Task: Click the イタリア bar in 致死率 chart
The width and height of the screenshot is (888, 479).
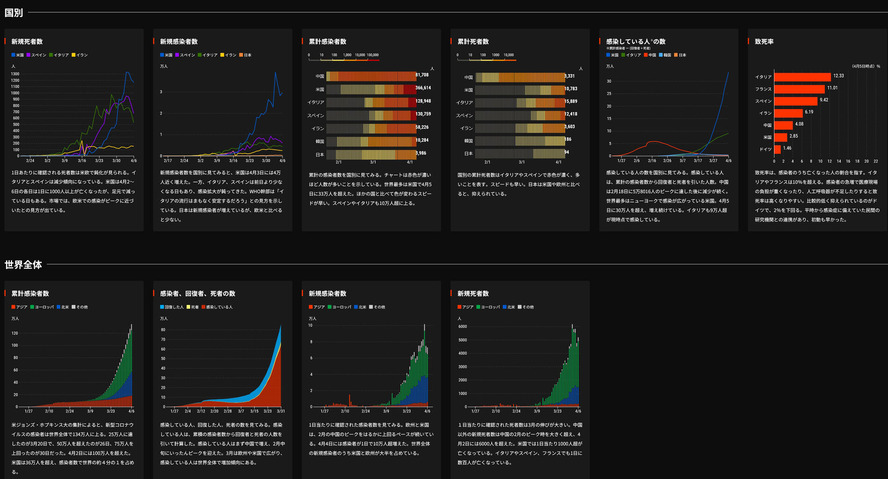Action: (802, 76)
